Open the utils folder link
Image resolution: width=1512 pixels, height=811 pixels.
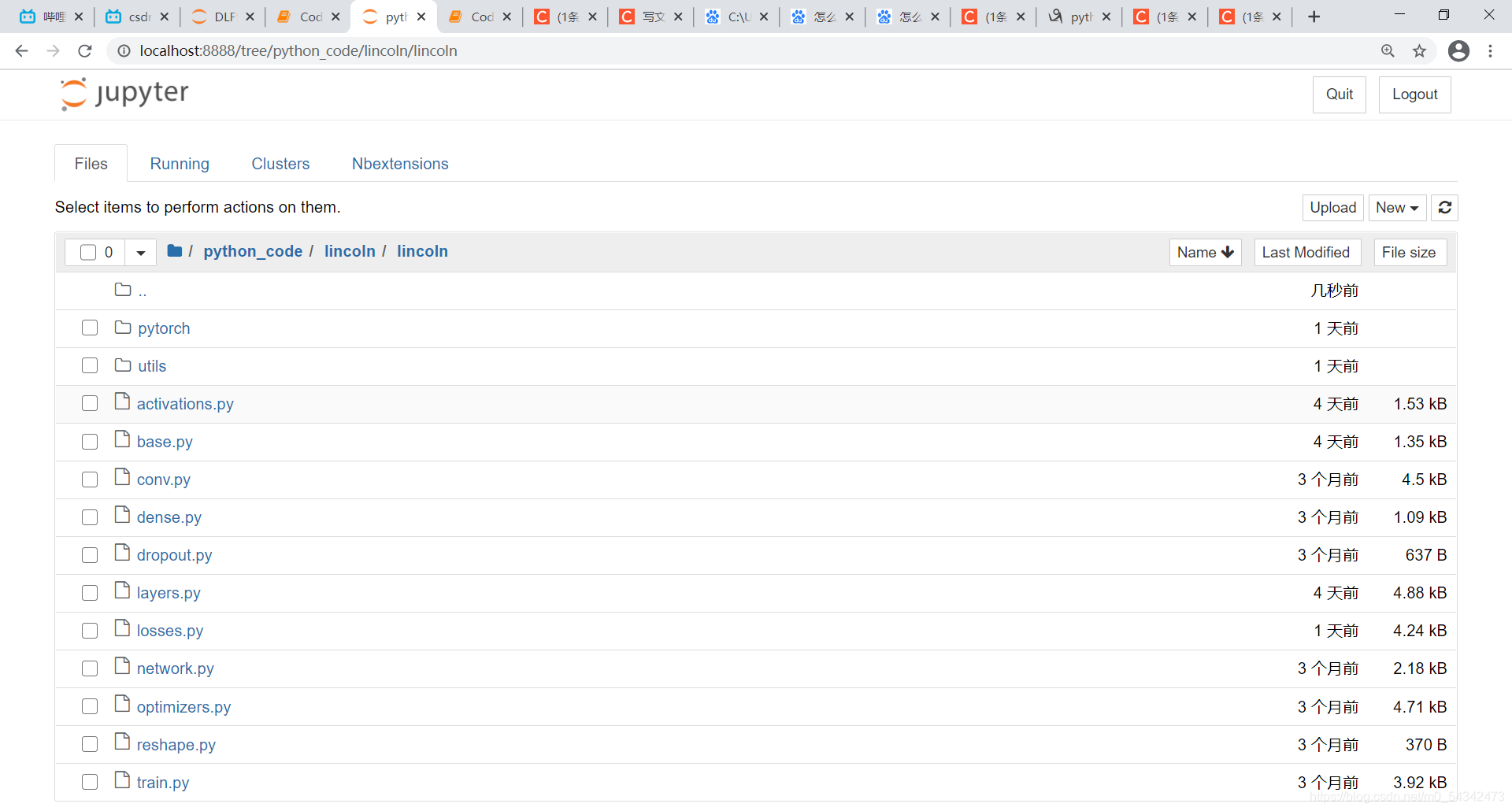tap(152, 366)
